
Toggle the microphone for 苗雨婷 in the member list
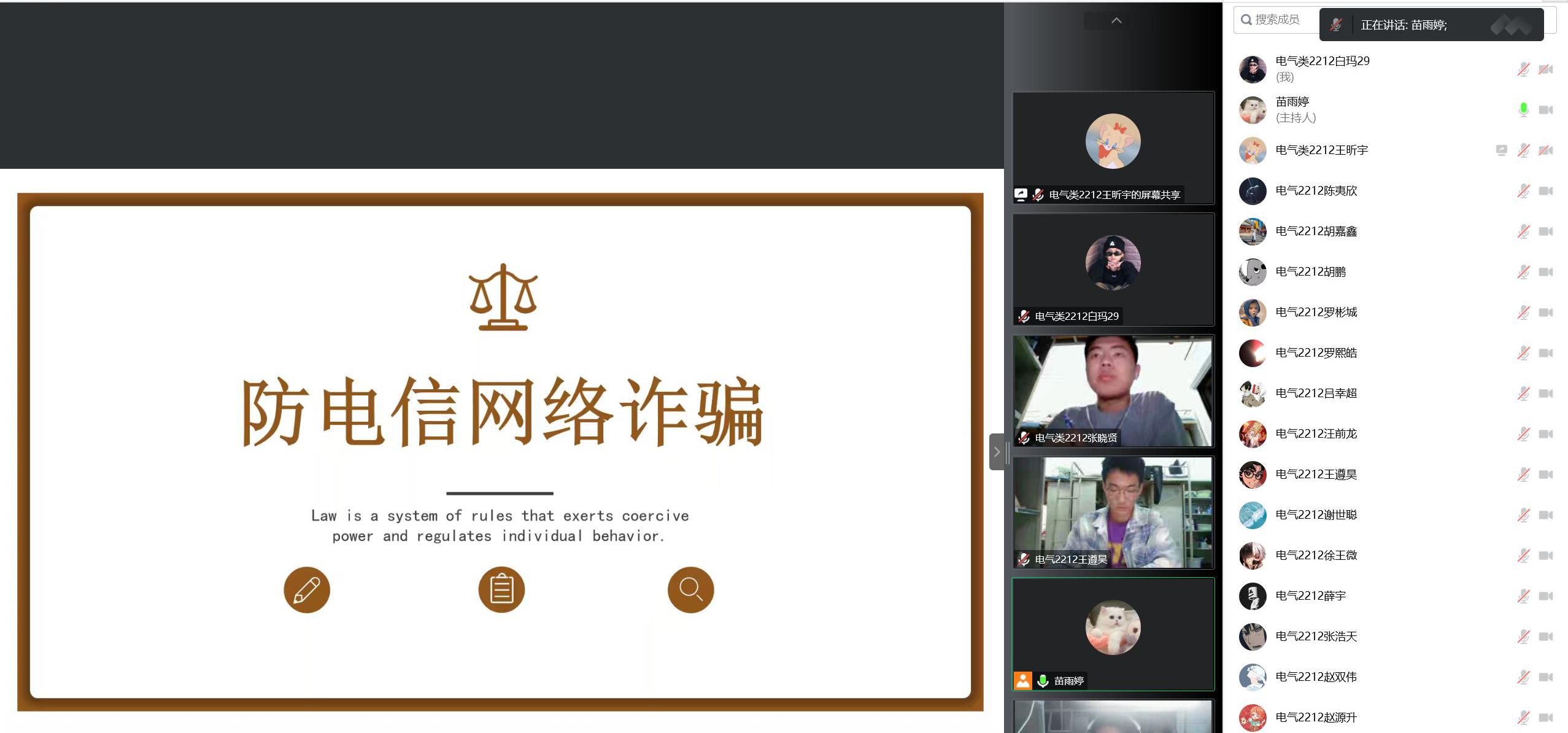(1523, 110)
